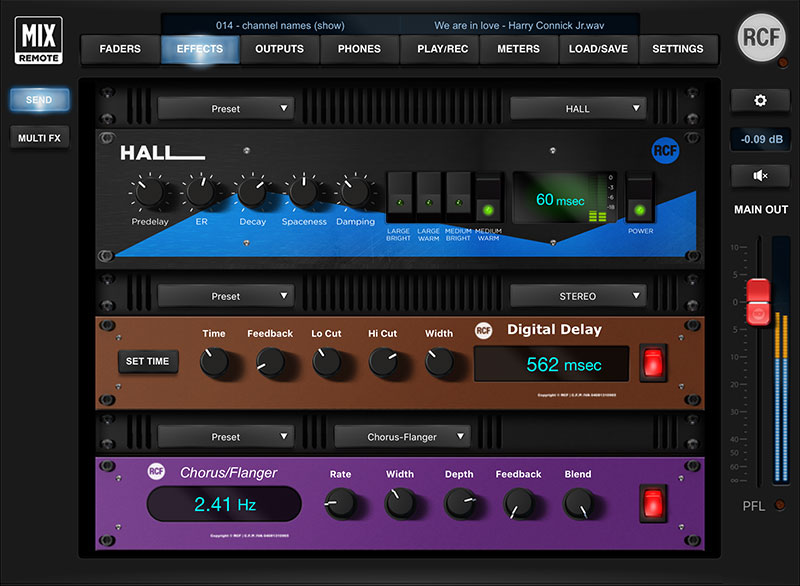Switch off the Chorus/Flanger red power switch

653,503
